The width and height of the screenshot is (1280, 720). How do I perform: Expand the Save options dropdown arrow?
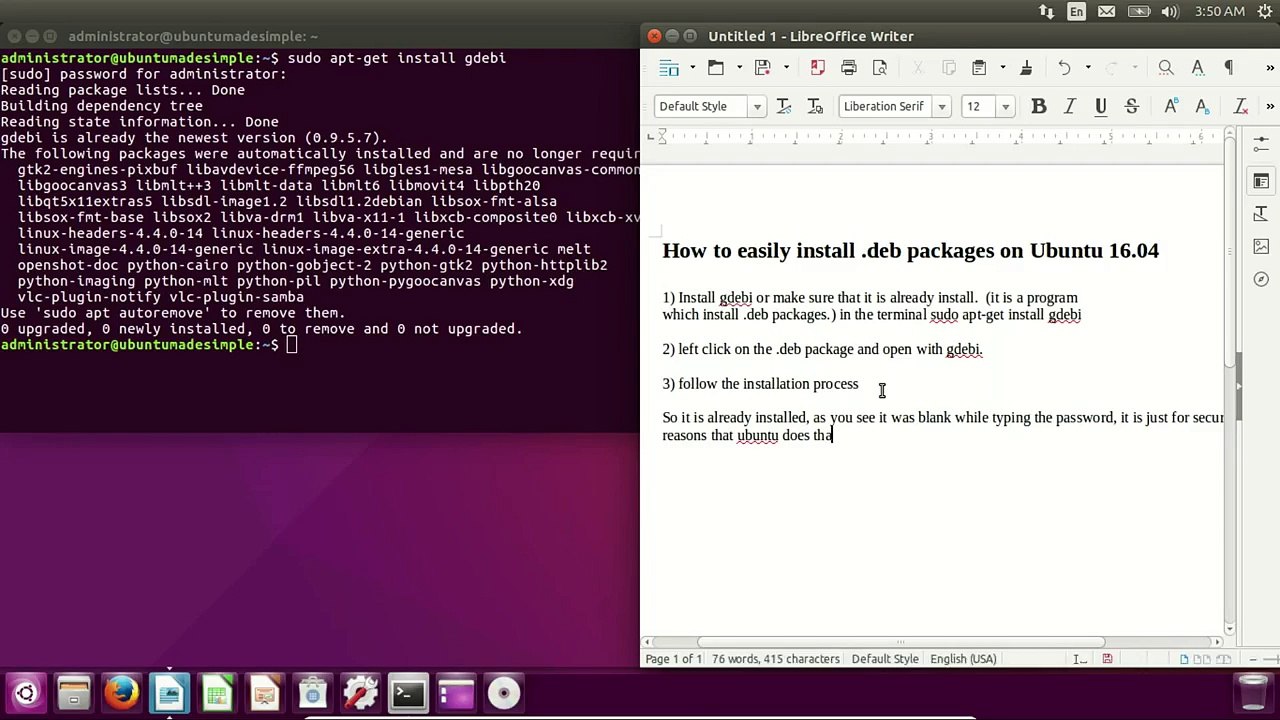click(786, 68)
